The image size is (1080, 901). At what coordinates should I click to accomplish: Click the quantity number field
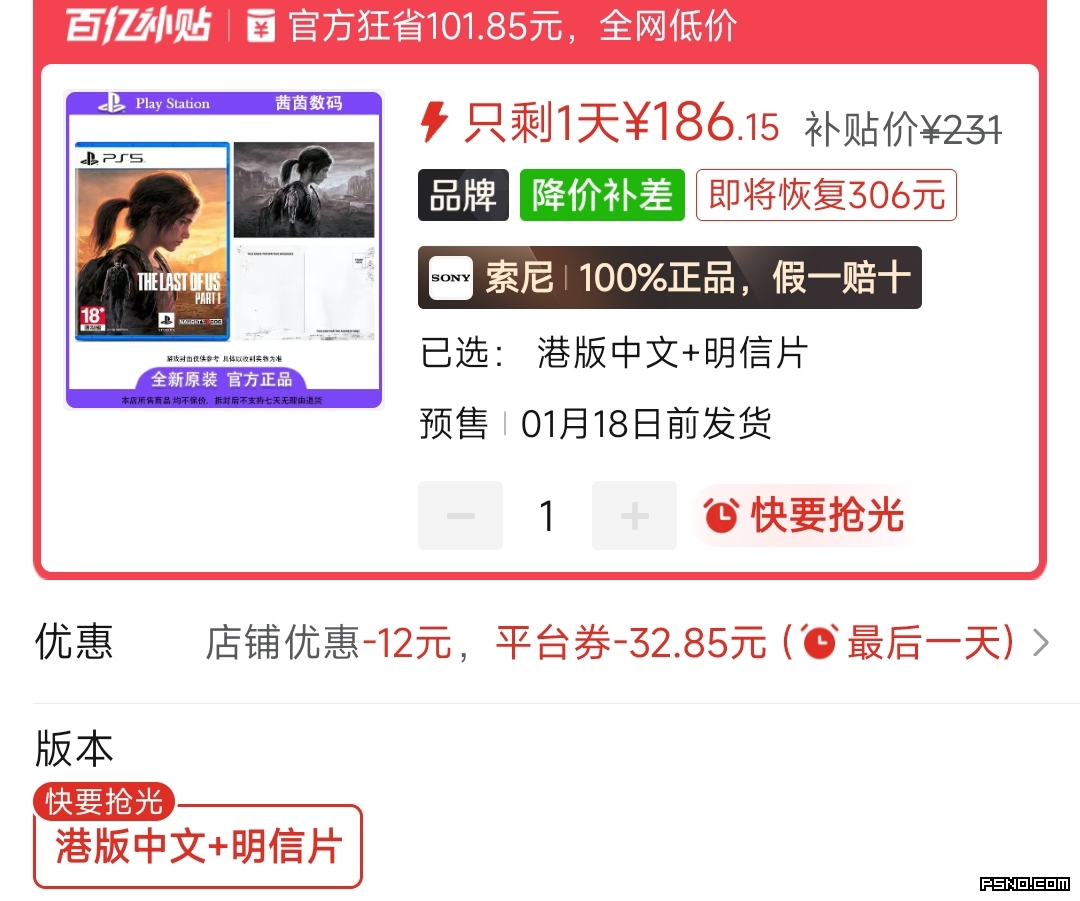tap(547, 515)
